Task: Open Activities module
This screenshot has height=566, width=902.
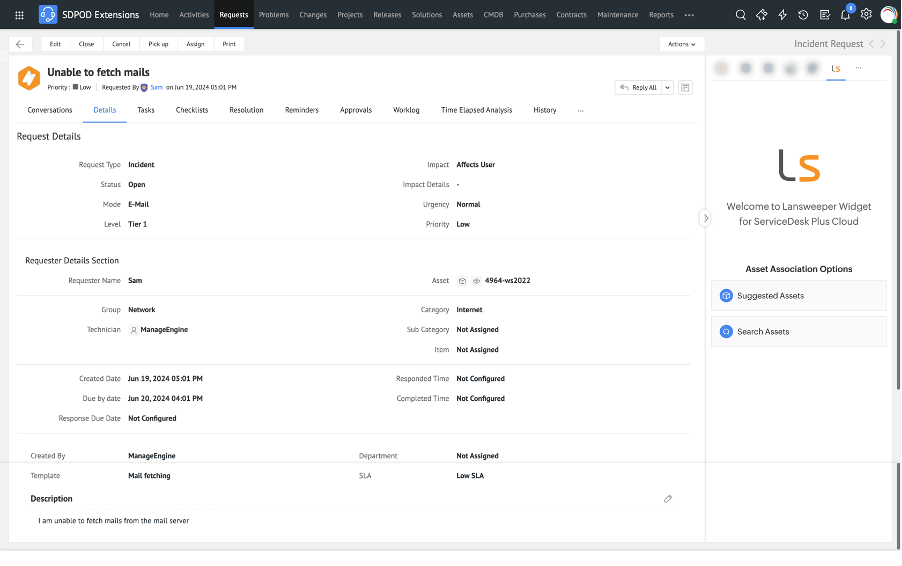Action: [194, 15]
